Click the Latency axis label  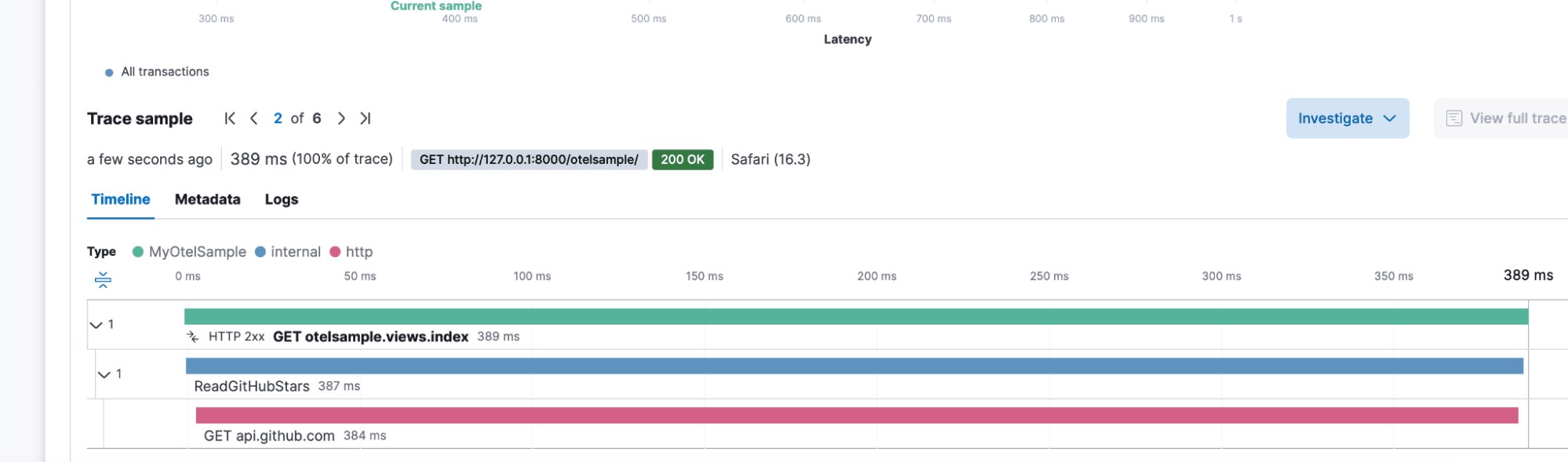(847, 39)
